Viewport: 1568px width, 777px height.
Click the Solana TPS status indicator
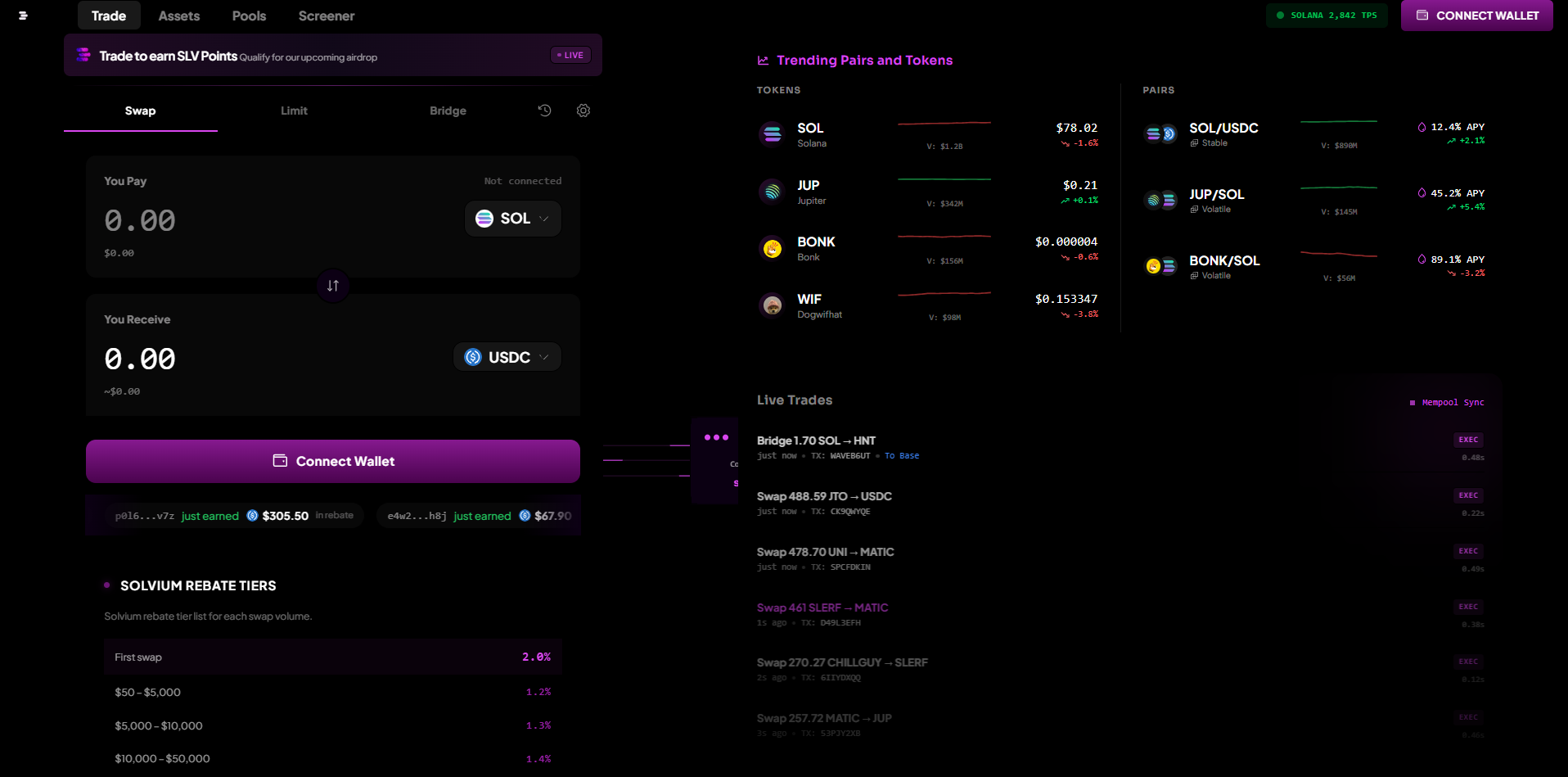pyautogui.click(x=1327, y=16)
